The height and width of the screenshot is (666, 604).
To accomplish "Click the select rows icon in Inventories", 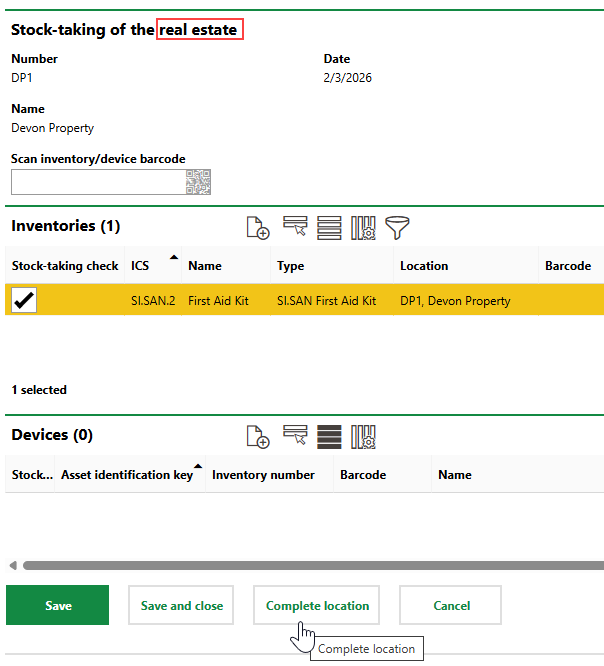I will point(294,227).
